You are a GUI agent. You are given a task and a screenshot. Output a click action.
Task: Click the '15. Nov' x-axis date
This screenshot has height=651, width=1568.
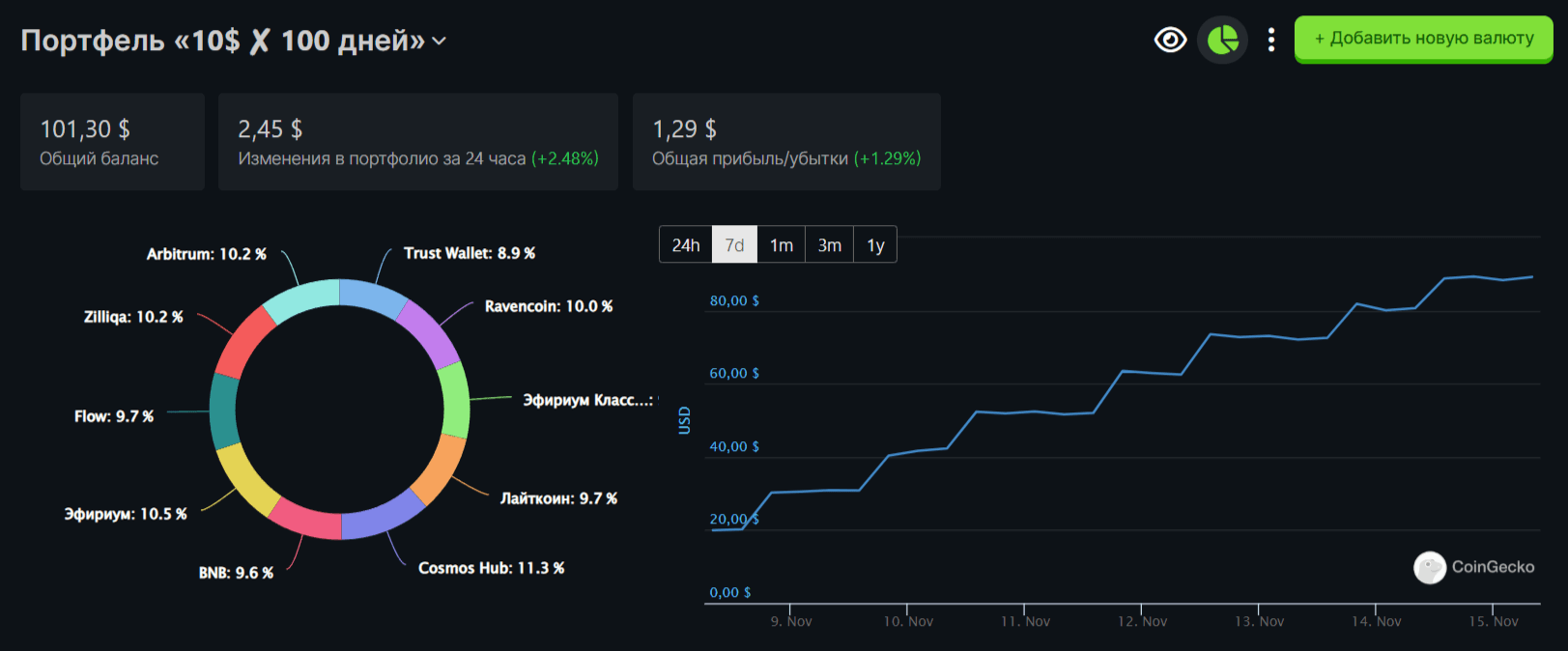(1493, 621)
